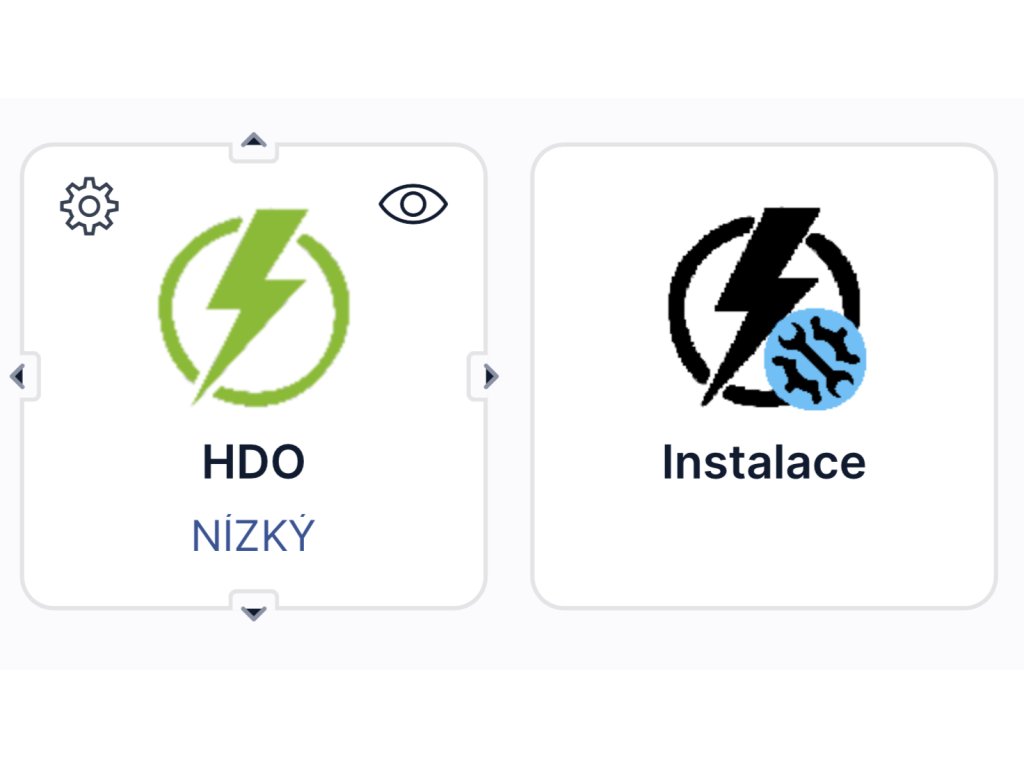Image resolution: width=1024 pixels, height=768 pixels.
Task: Click the blue wrench badge on Instalace
Action: (815, 359)
